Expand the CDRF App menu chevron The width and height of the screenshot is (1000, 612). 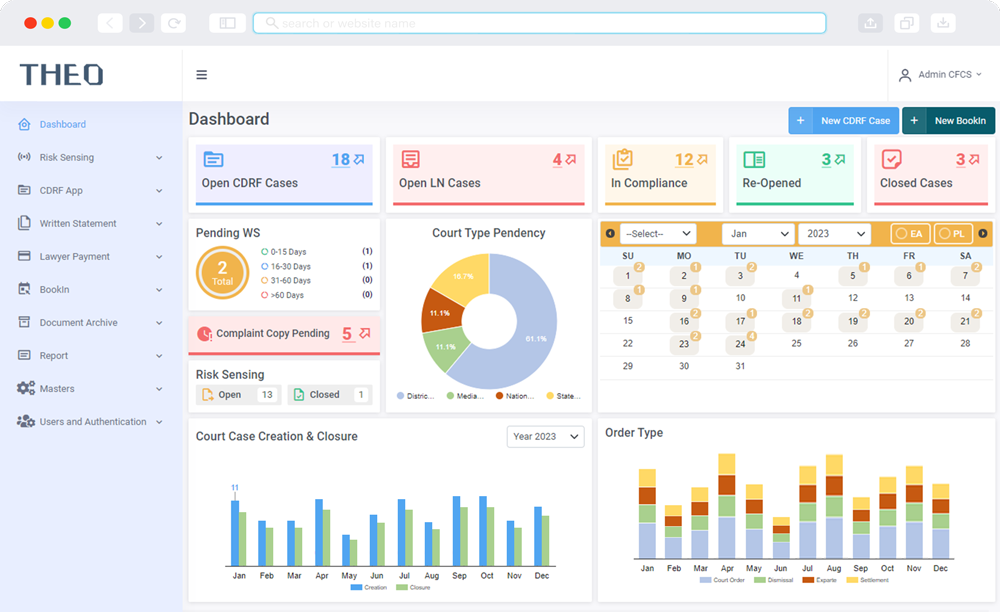point(159,191)
